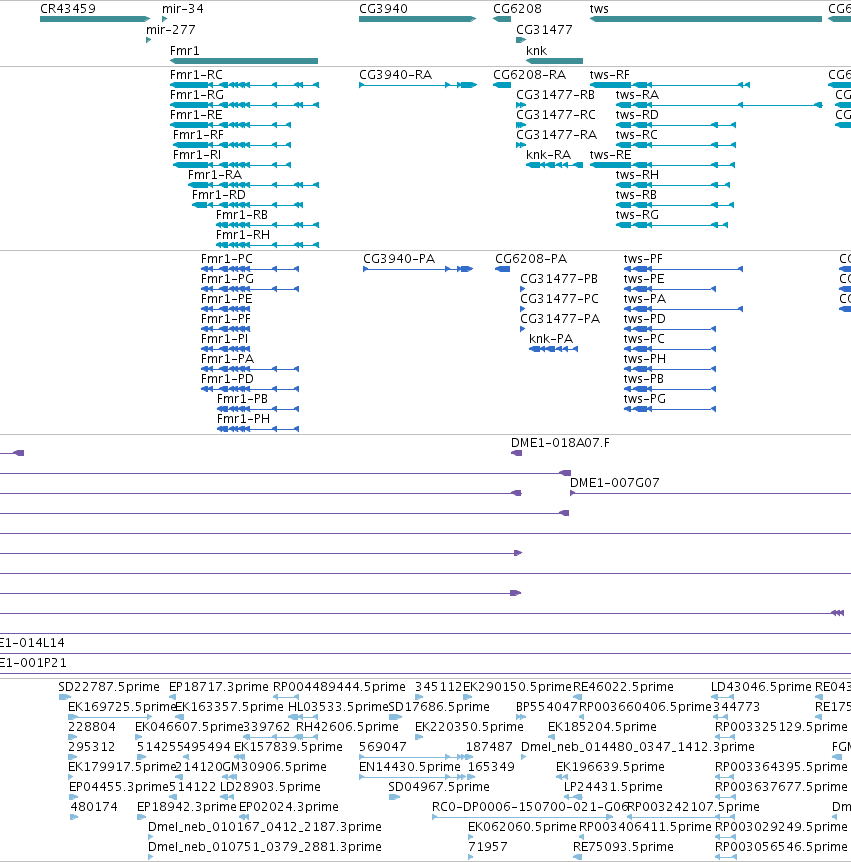This screenshot has height=862, width=851.
Task: Click the tws-RE transcript label
Action: click(x=610, y=155)
